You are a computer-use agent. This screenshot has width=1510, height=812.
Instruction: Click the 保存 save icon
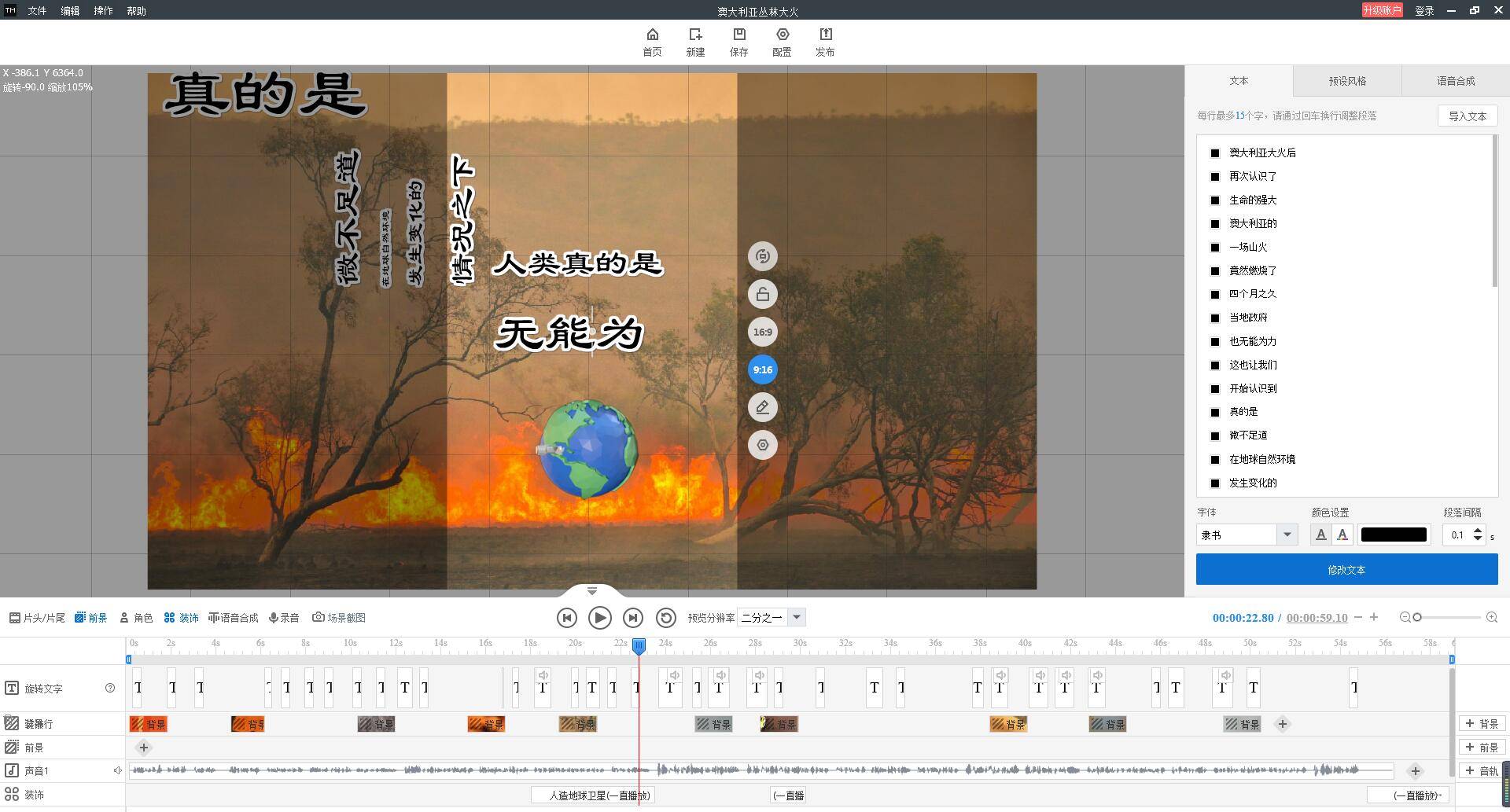pos(738,42)
